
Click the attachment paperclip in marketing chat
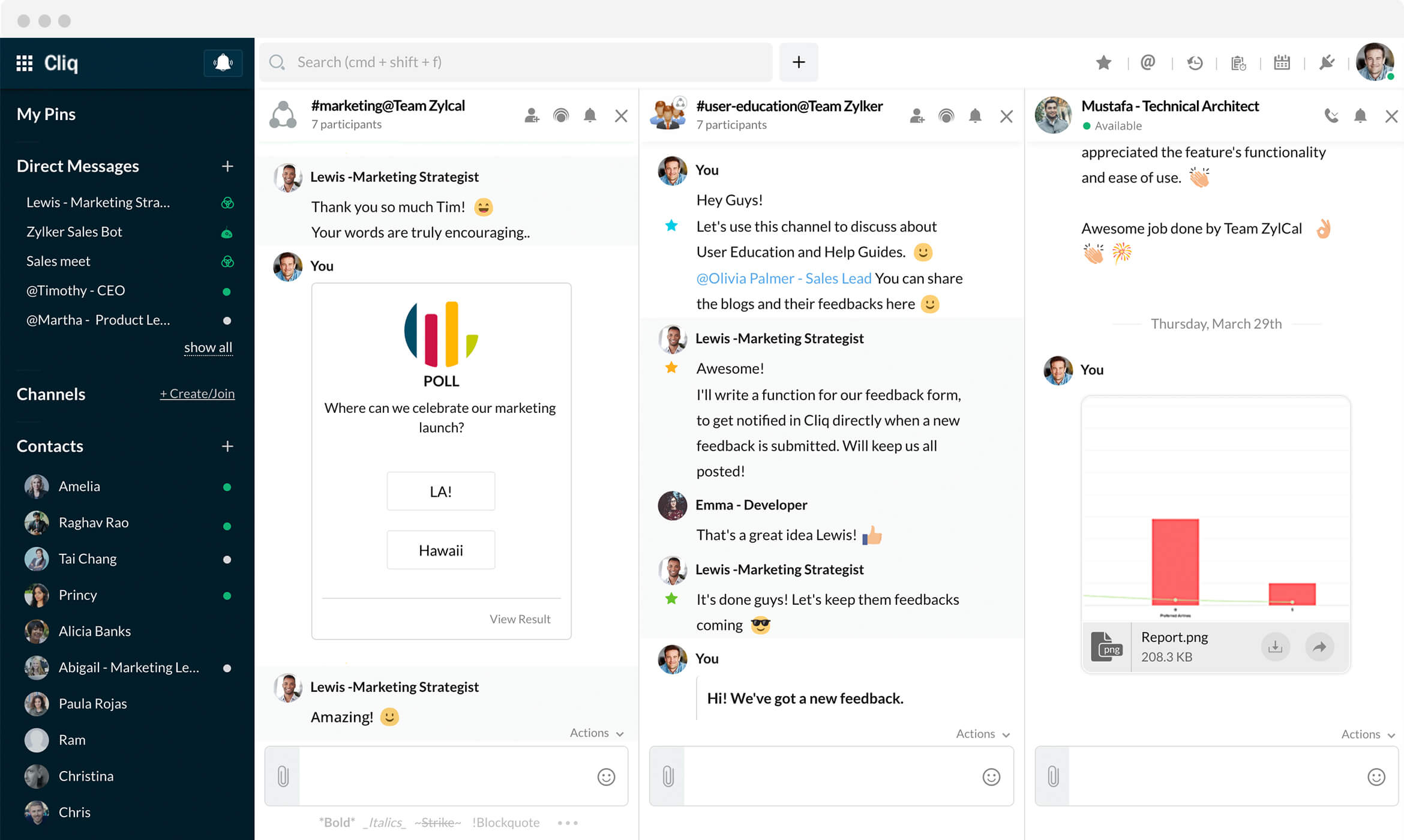pyautogui.click(x=283, y=776)
